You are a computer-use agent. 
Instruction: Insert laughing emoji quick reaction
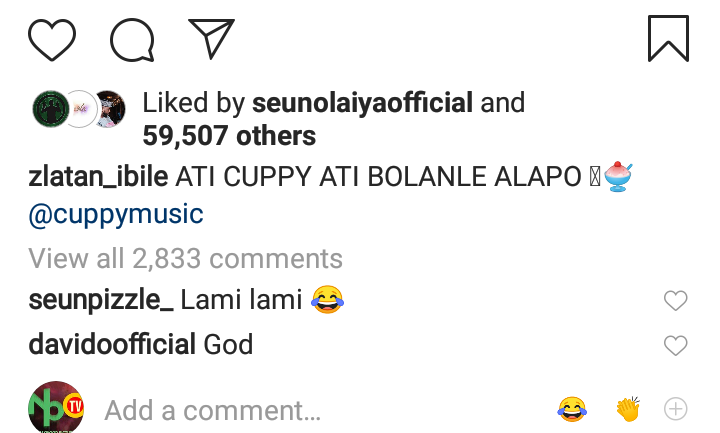pos(572,409)
